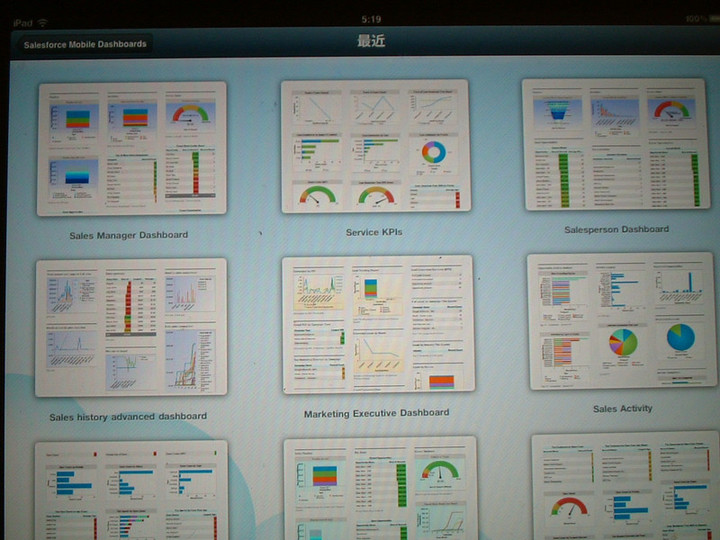
Task: Open the Service KPIs dashboard thumbnail
Action: [x=376, y=146]
